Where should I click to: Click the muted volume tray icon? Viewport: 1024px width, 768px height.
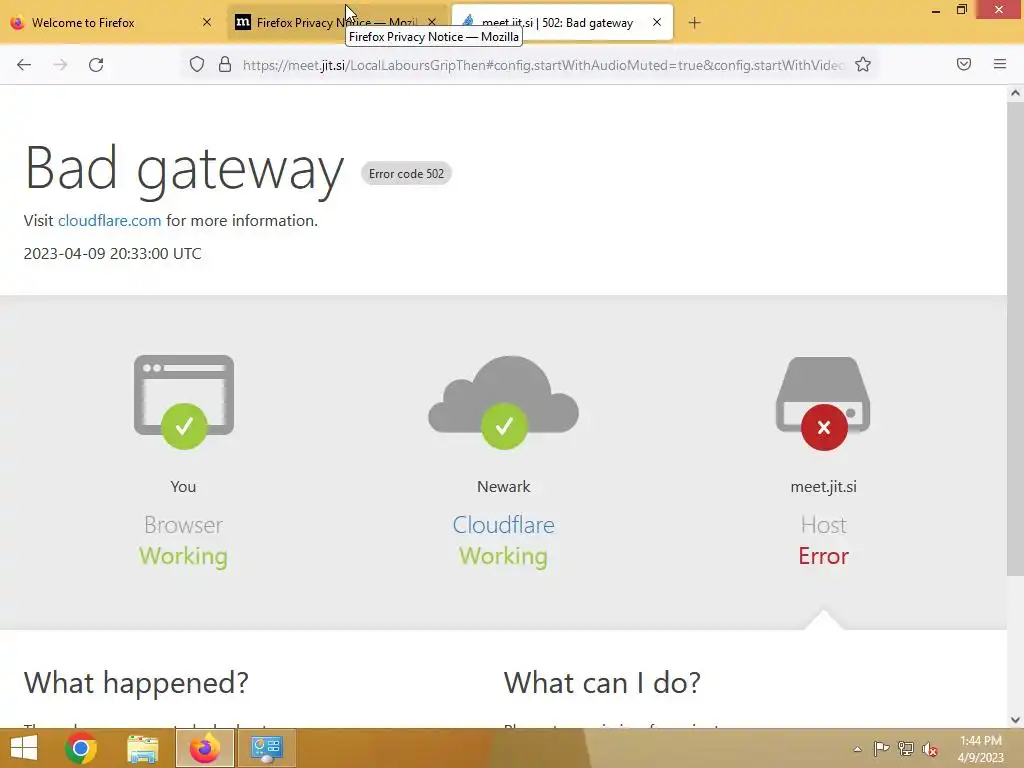click(930, 749)
